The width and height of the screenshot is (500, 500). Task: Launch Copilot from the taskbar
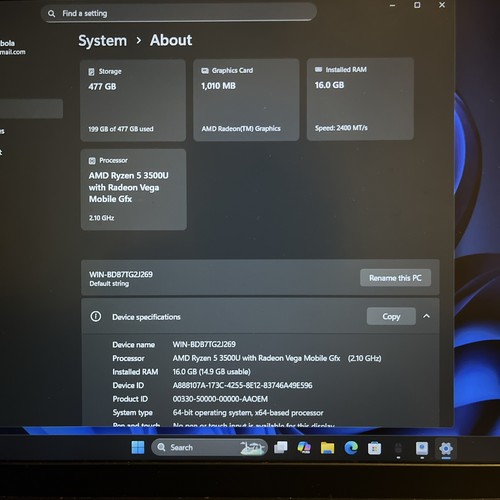click(304, 448)
